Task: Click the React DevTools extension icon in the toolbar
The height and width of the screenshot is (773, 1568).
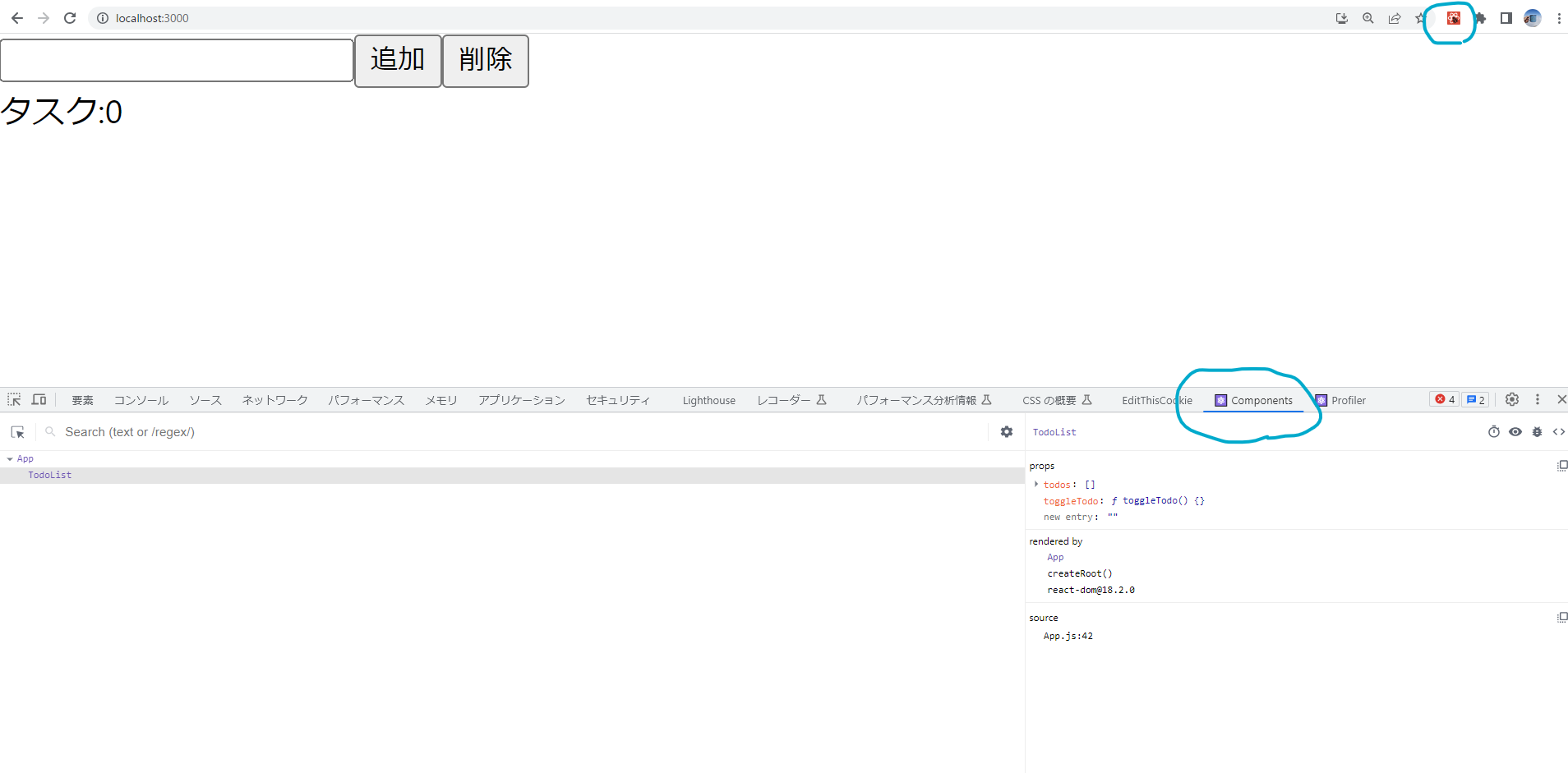Action: pyautogui.click(x=1451, y=17)
